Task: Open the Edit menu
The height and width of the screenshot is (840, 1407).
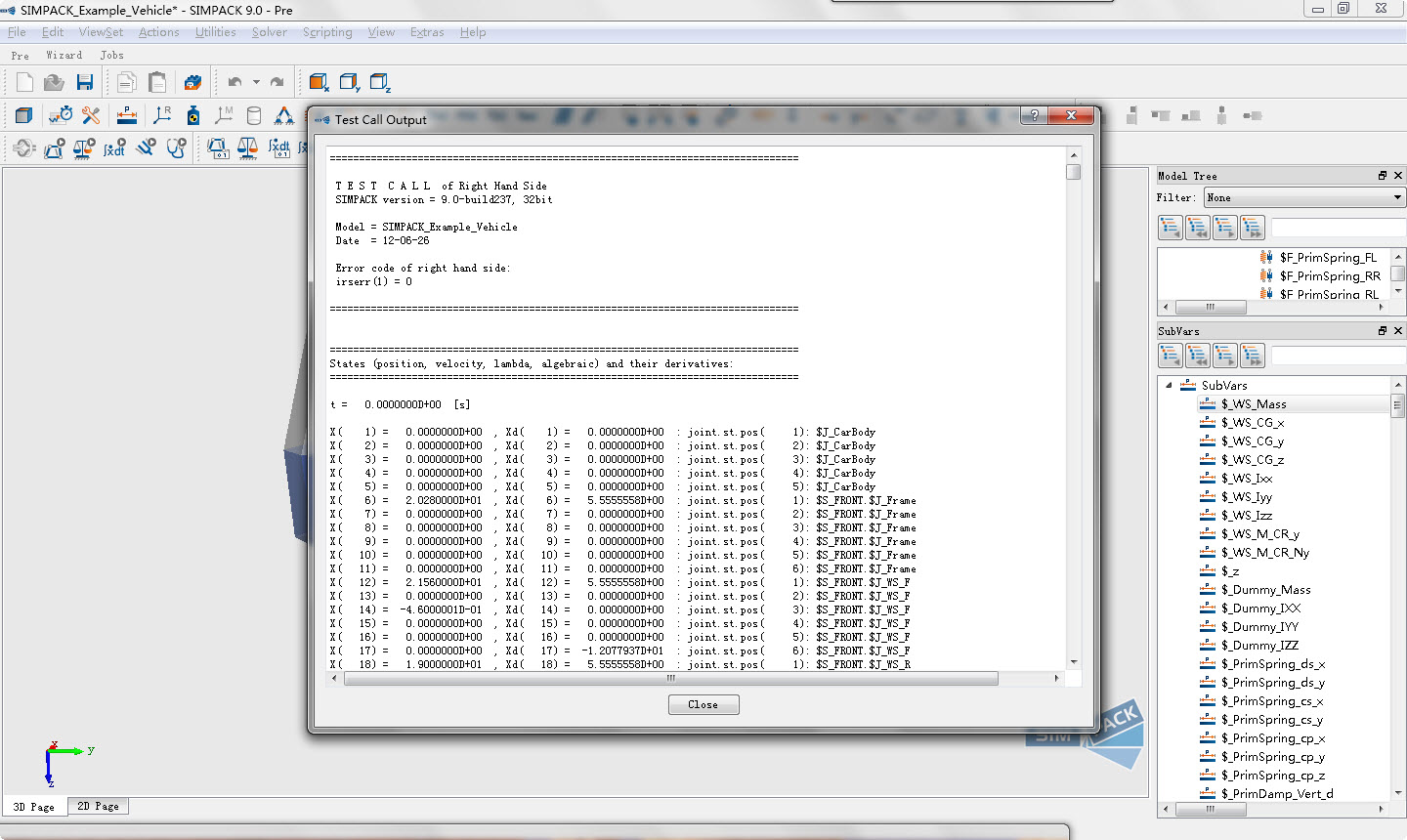Action: [x=53, y=32]
